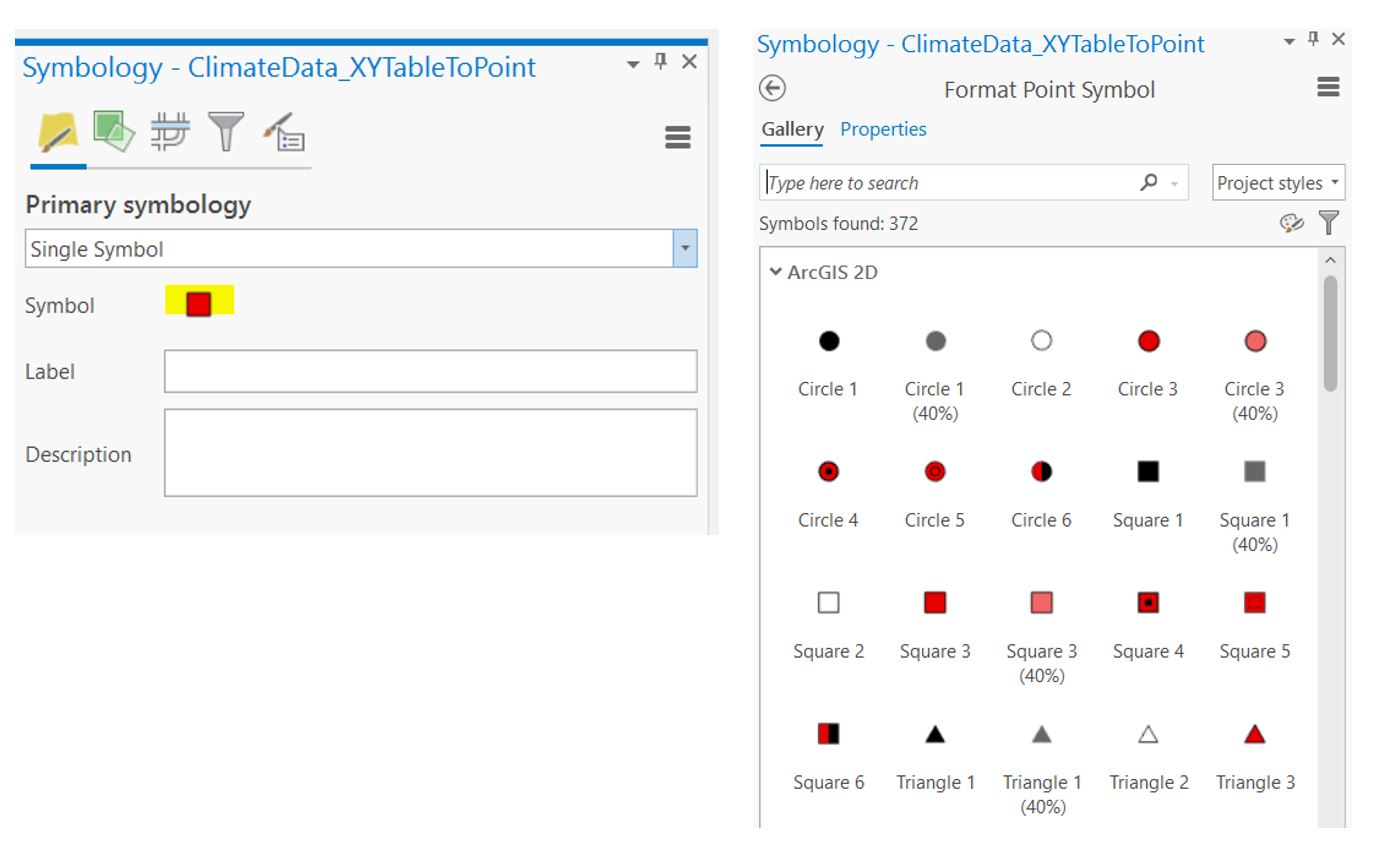Open the Project styles dropdown
The width and height of the screenshot is (1379, 857).
point(1278,183)
